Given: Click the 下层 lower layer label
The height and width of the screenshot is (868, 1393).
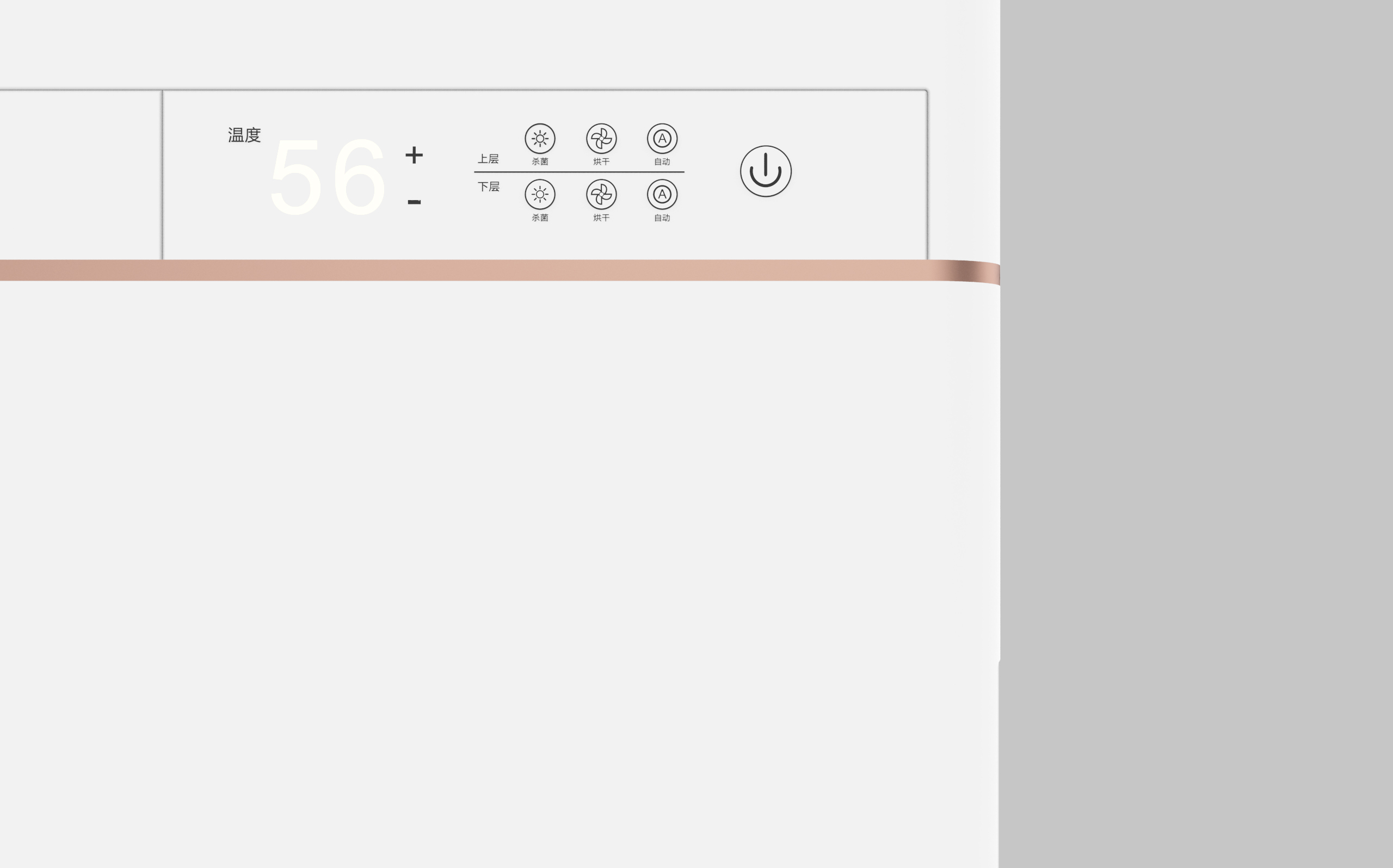Looking at the screenshot, I should coord(489,187).
